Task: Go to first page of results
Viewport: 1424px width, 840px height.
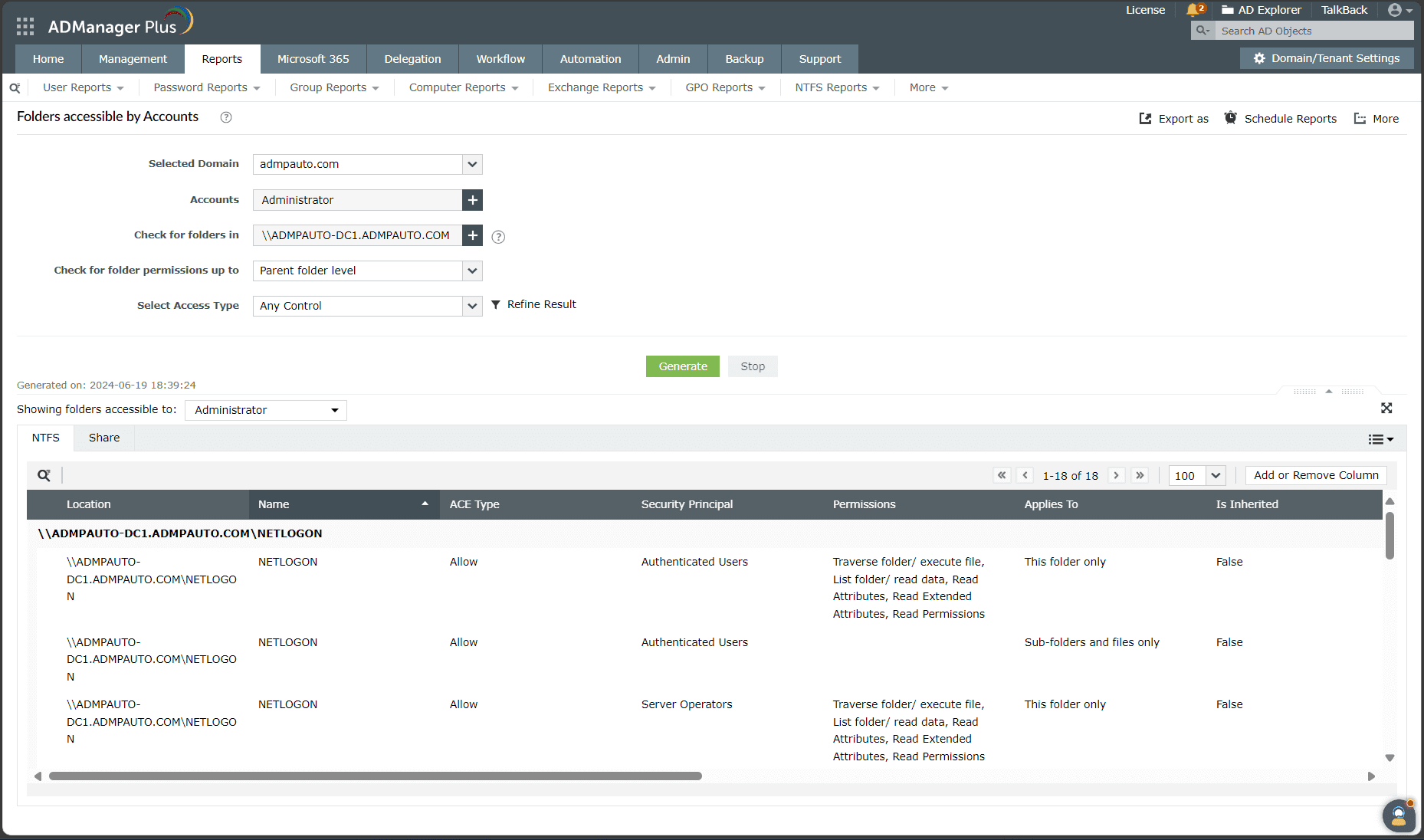Action: 1002,475
